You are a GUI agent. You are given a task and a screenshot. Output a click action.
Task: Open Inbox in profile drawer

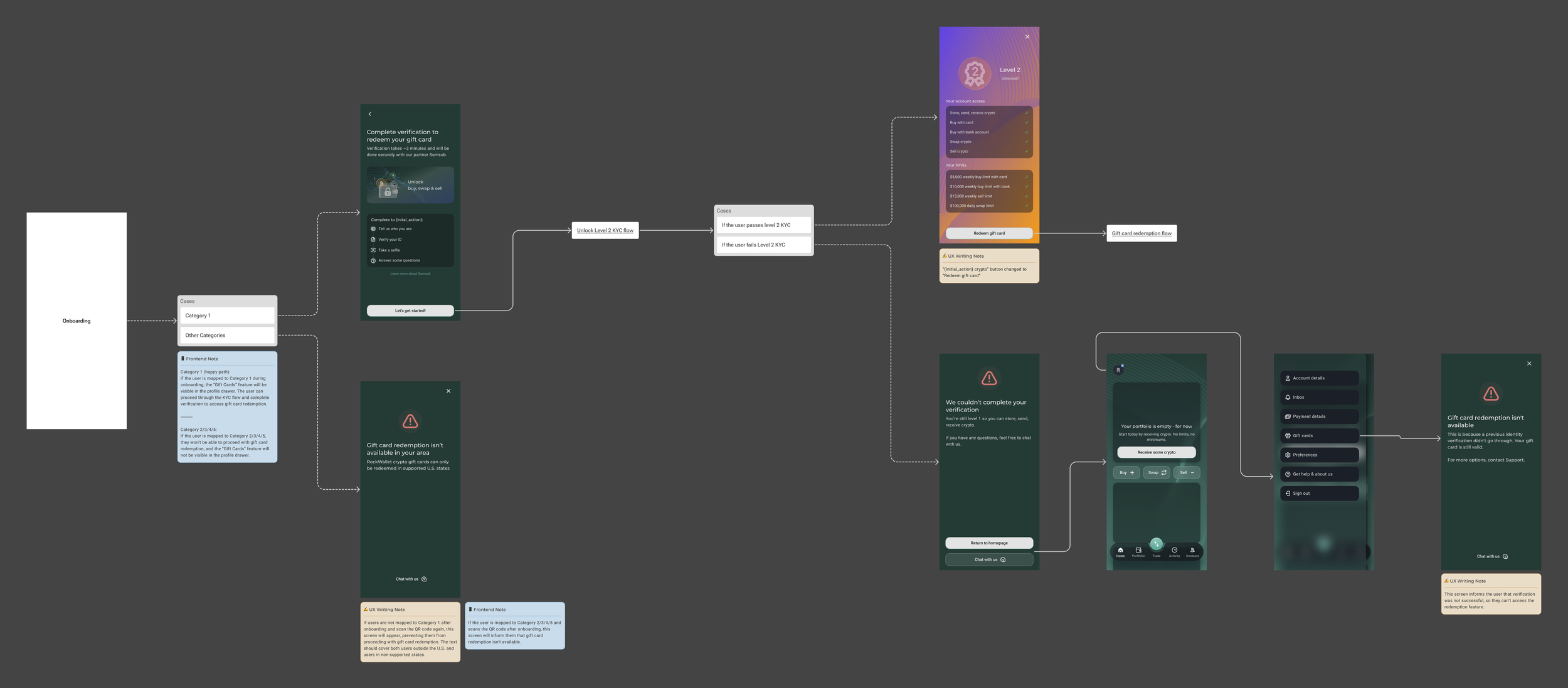(1320, 398)
